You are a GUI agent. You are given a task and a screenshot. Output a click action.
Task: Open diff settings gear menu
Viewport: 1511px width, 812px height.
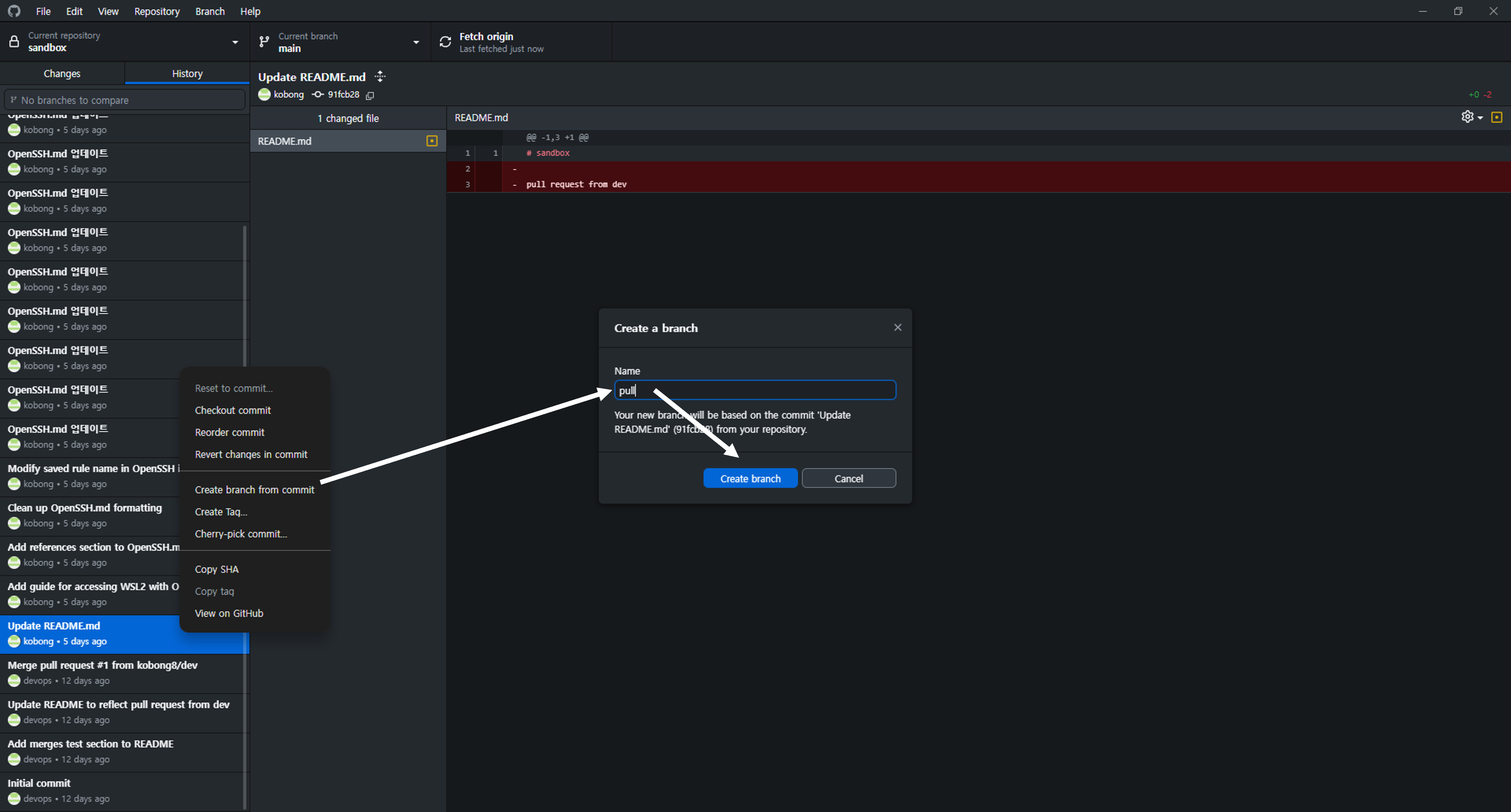coord(1467,117)
